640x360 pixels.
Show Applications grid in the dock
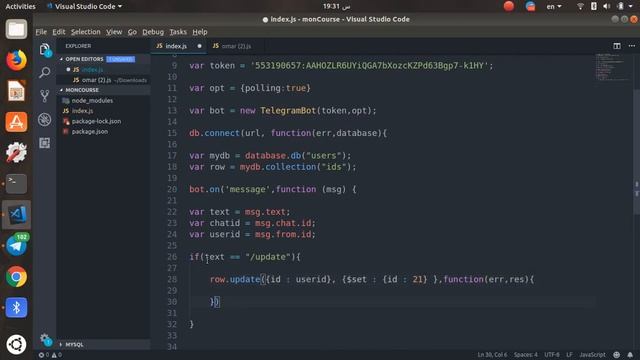click(x=16, y=344)
